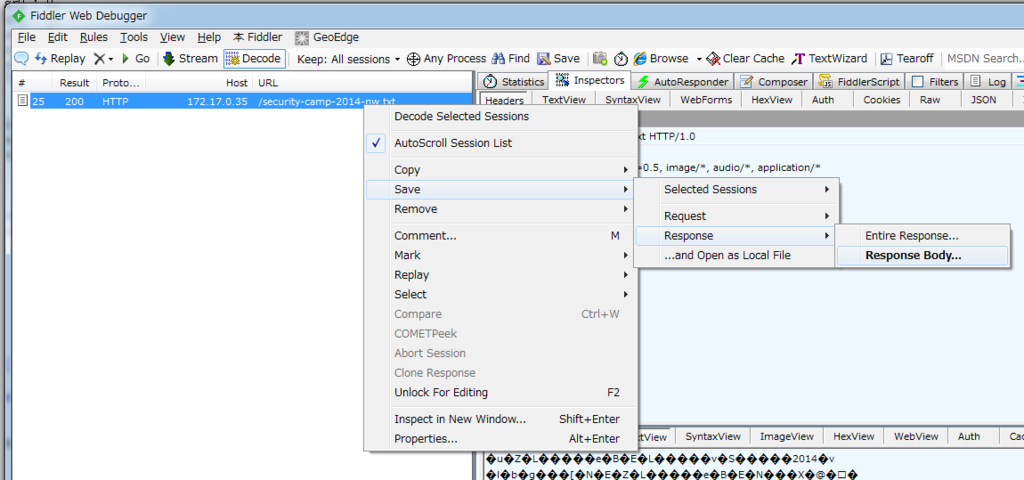Screen dimensions: 1024x480
Task: Select the Raw inspector tab
Action: pos(930,100)
